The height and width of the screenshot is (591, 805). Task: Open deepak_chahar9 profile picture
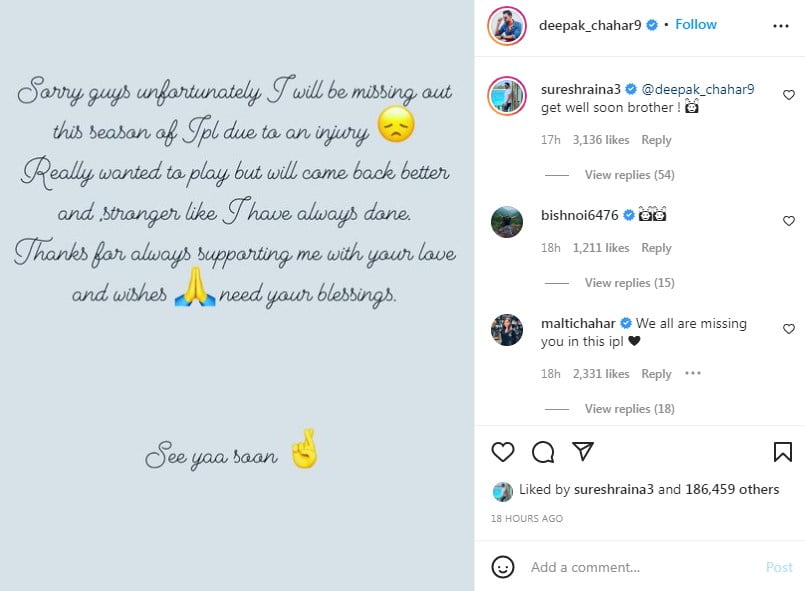point(507,25)
